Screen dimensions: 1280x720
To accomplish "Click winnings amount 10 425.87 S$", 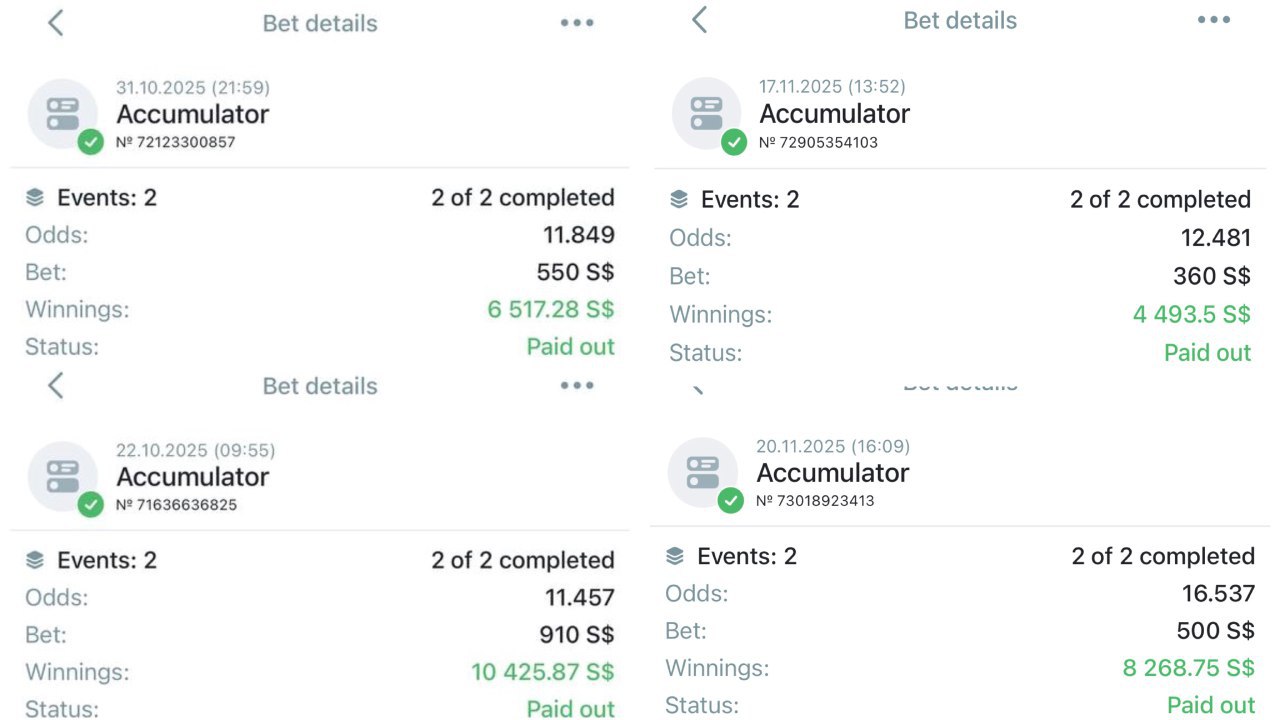I will click(x=543, y=671).
